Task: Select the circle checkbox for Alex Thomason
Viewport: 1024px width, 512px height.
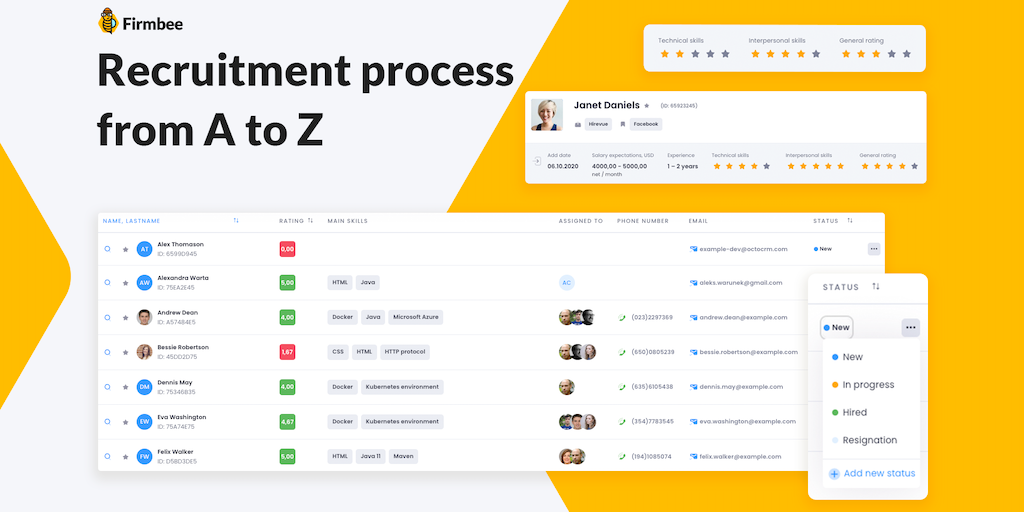Action: 107,249
